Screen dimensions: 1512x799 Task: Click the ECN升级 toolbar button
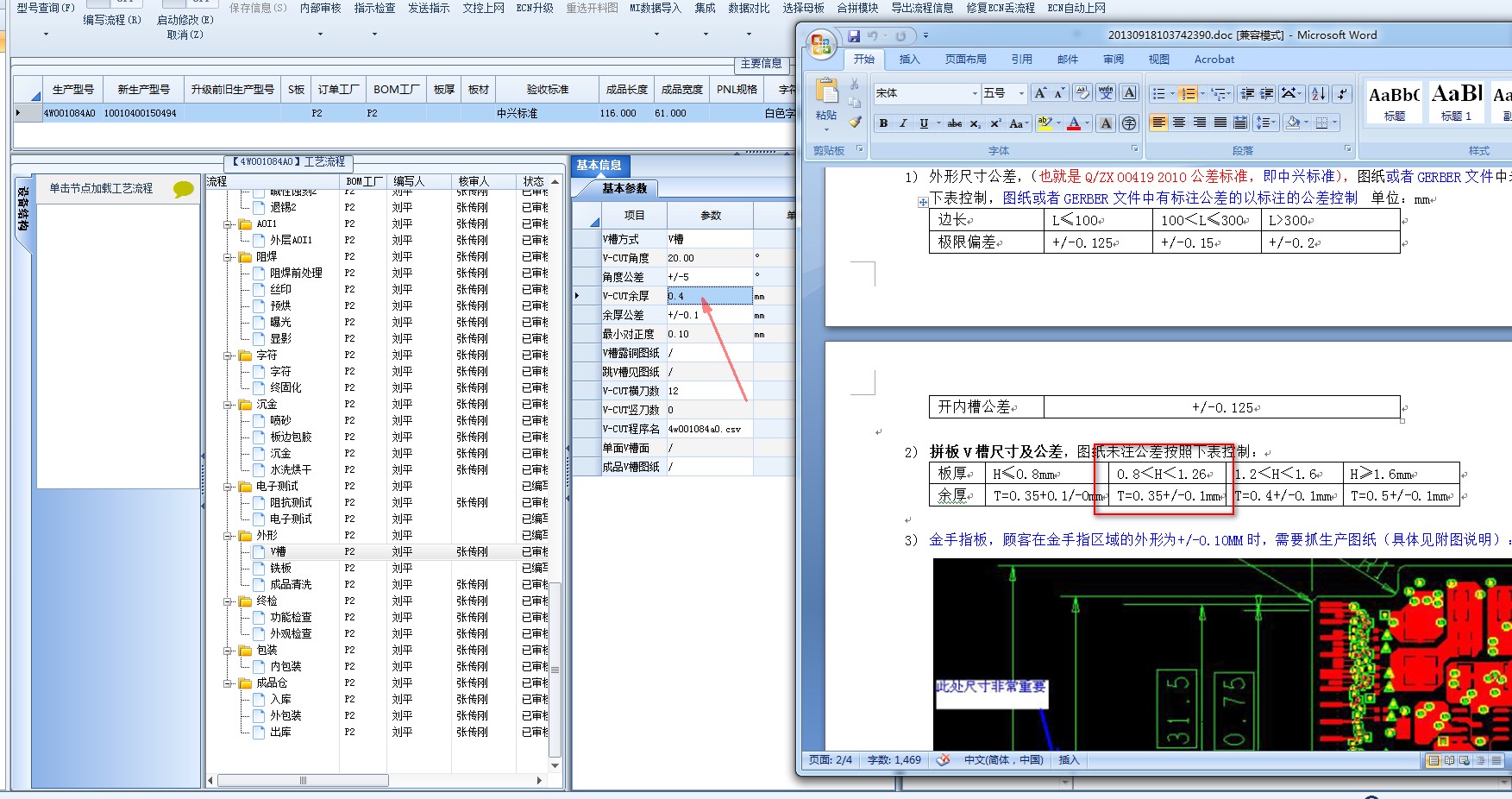tap(535, 8)
